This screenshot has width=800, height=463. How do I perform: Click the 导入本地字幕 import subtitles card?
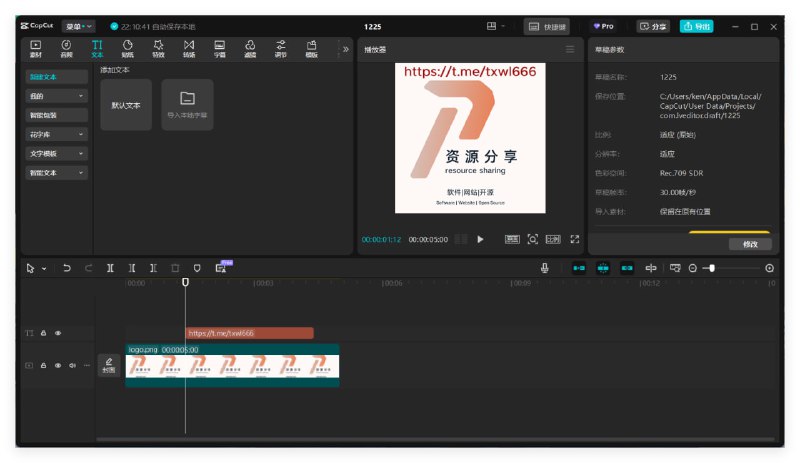187,105
